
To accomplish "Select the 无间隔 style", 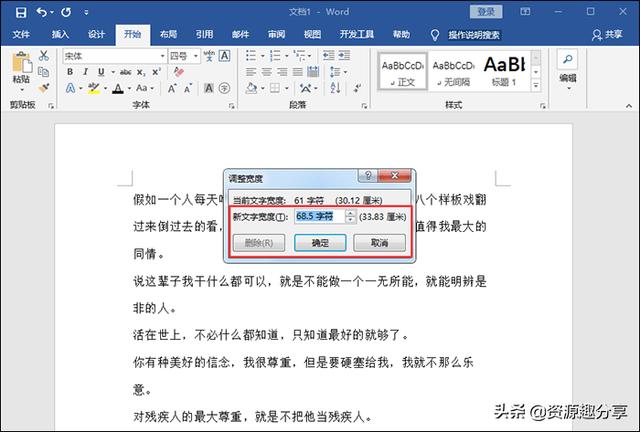I will [x=453, y=71].
